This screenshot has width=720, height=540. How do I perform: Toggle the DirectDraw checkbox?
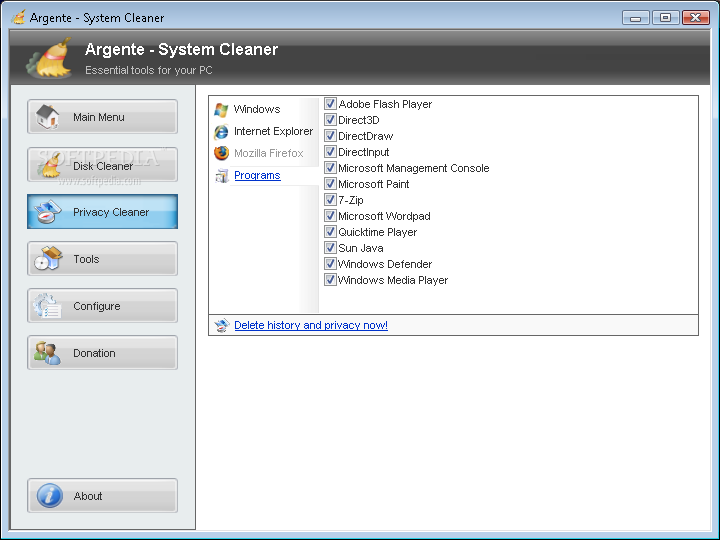tap(330, 136)
